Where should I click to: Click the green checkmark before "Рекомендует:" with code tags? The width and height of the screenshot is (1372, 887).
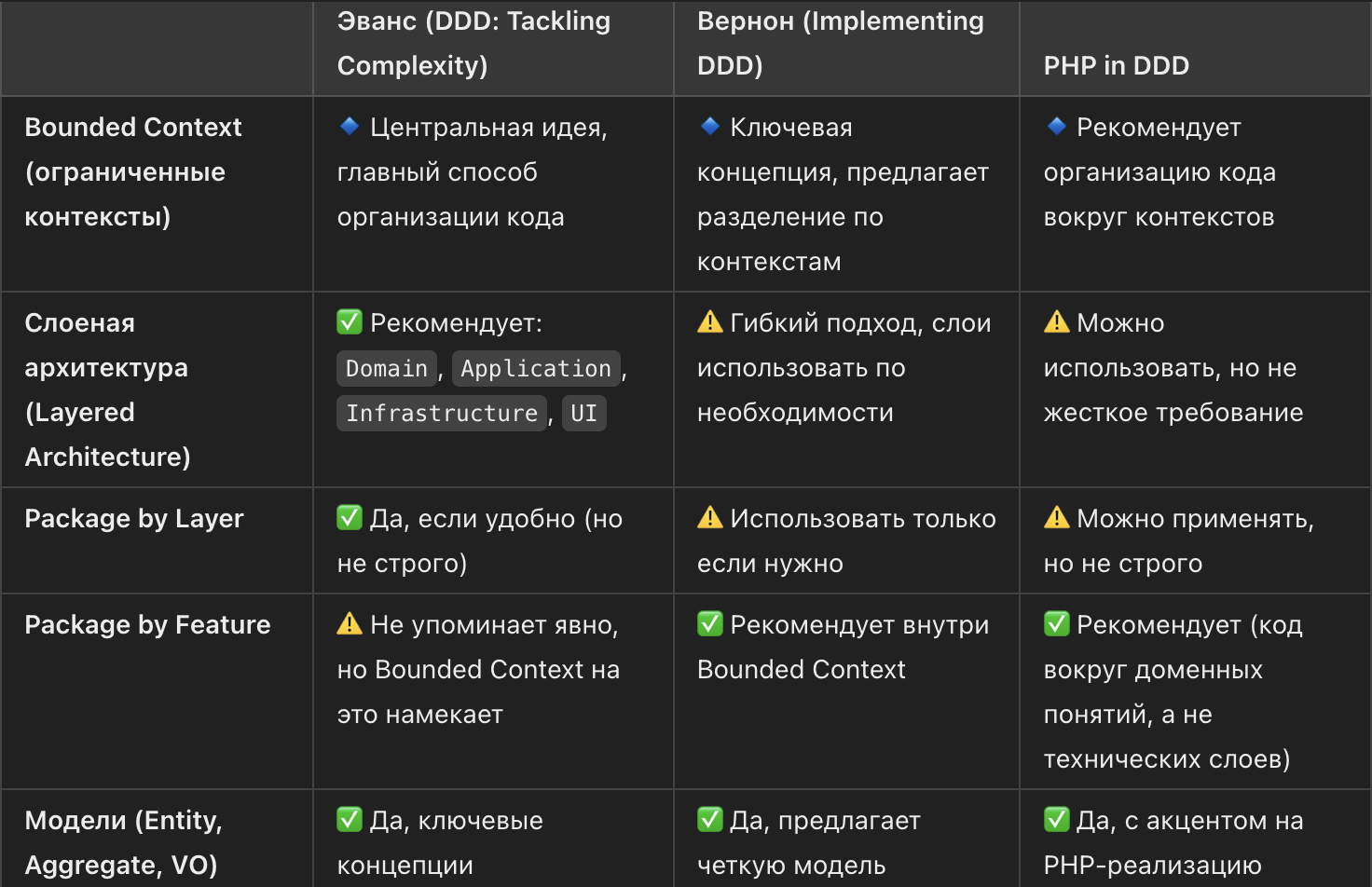click(x=350, y=322)
